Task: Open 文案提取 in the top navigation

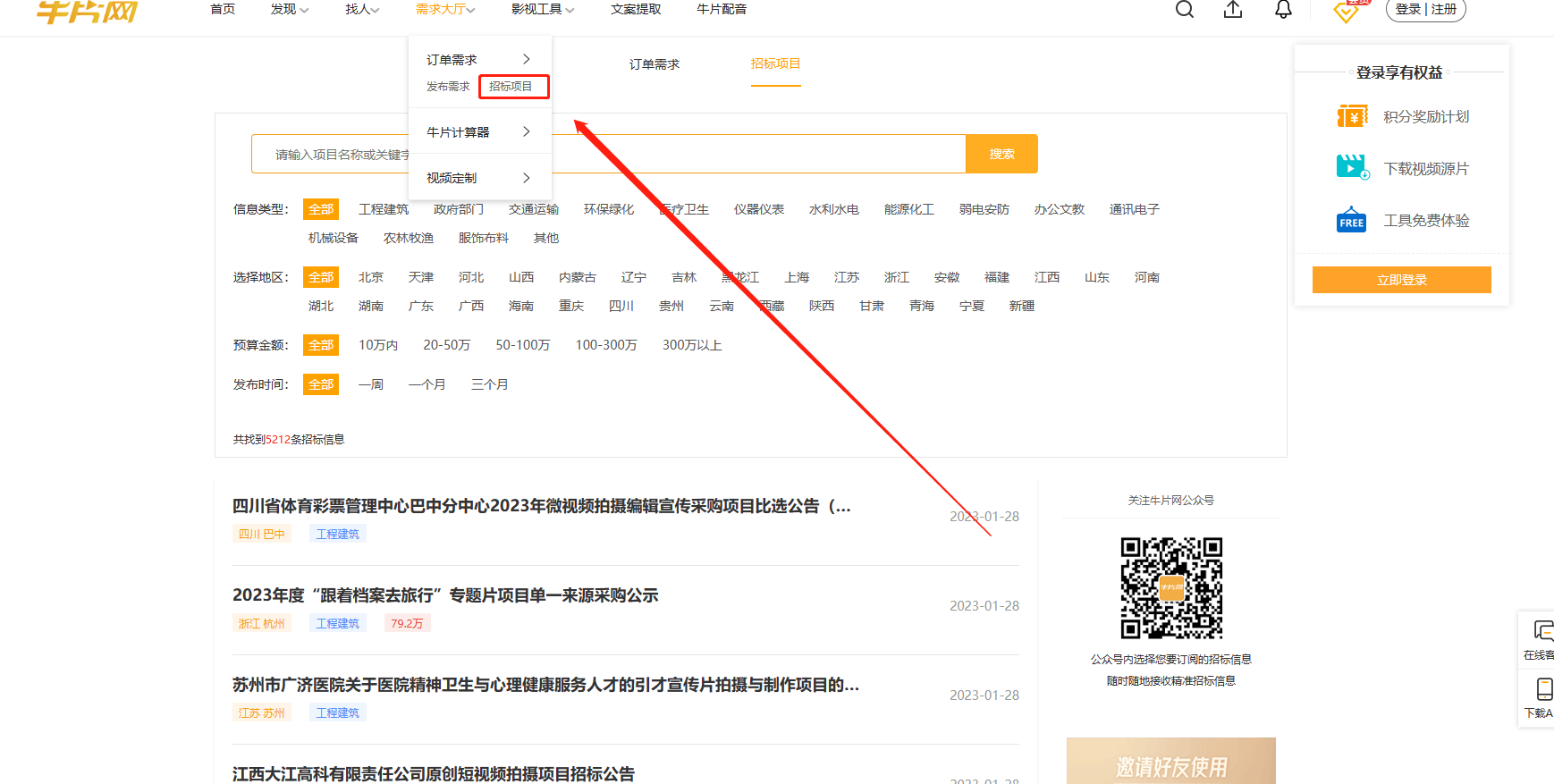Action: [636, 9]
